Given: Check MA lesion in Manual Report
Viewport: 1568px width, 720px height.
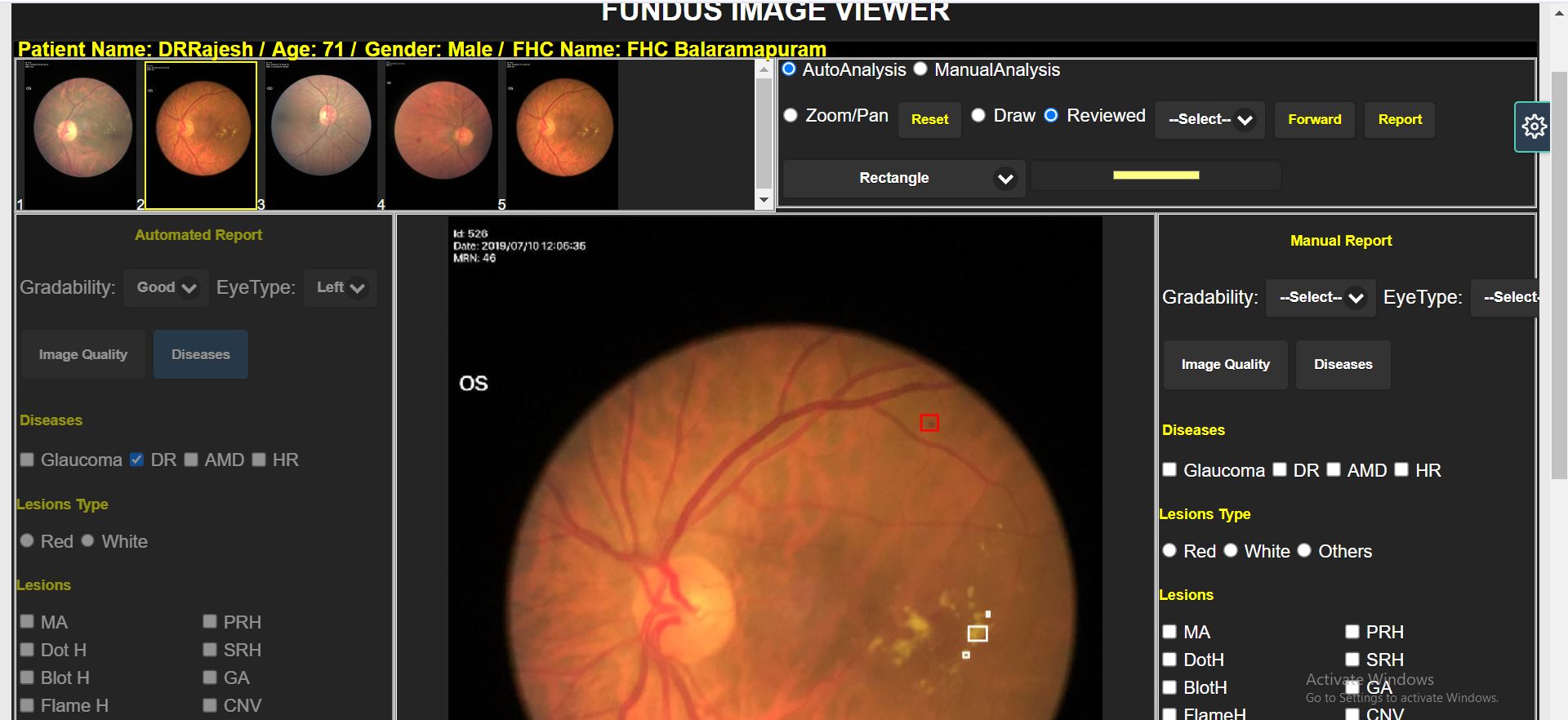Looking at the screenshot, I should coord(1169,631).
